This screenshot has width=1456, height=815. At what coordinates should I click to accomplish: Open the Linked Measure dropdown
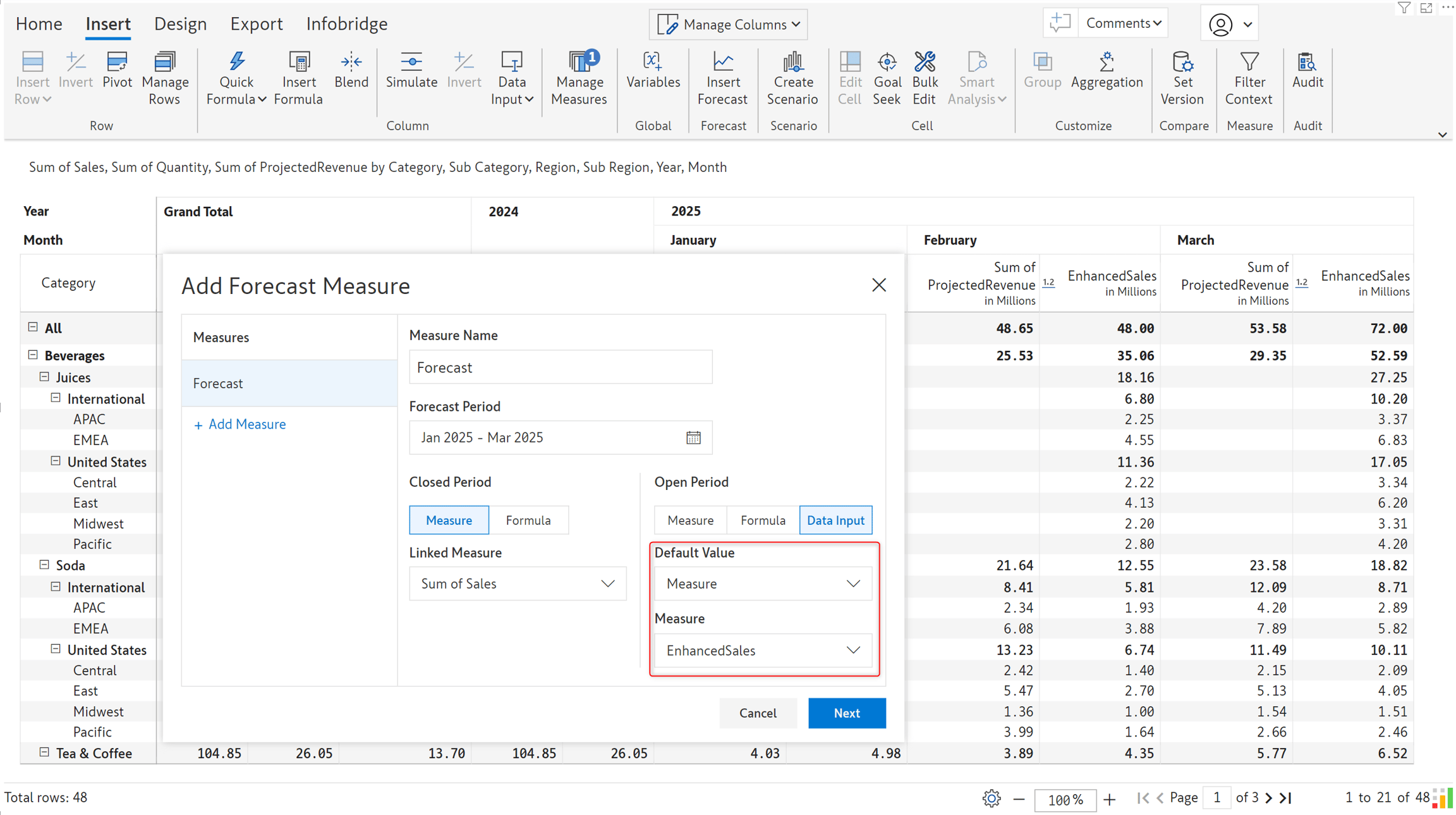click(x=518, y=584)
